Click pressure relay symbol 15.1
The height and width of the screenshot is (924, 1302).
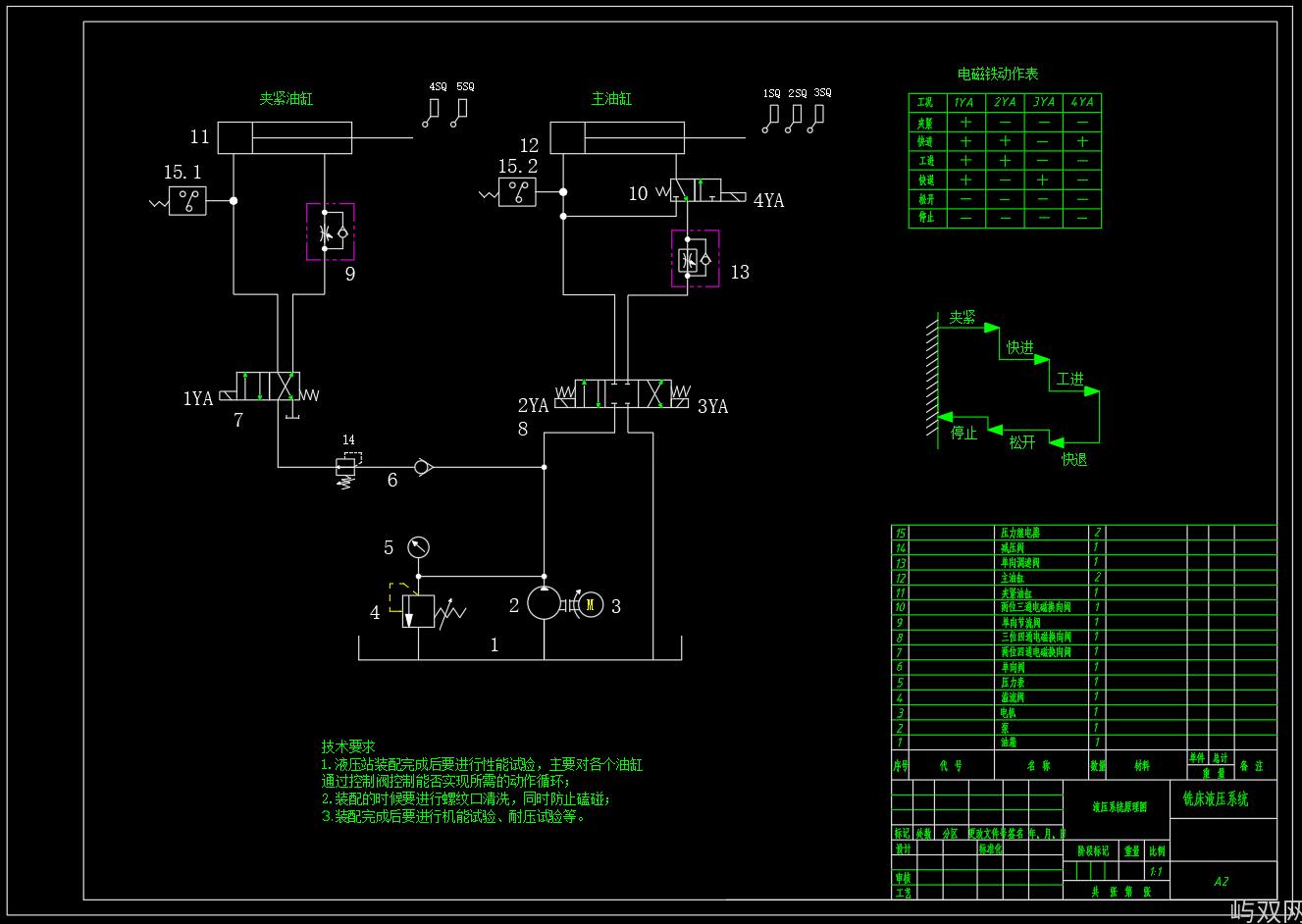187,200
